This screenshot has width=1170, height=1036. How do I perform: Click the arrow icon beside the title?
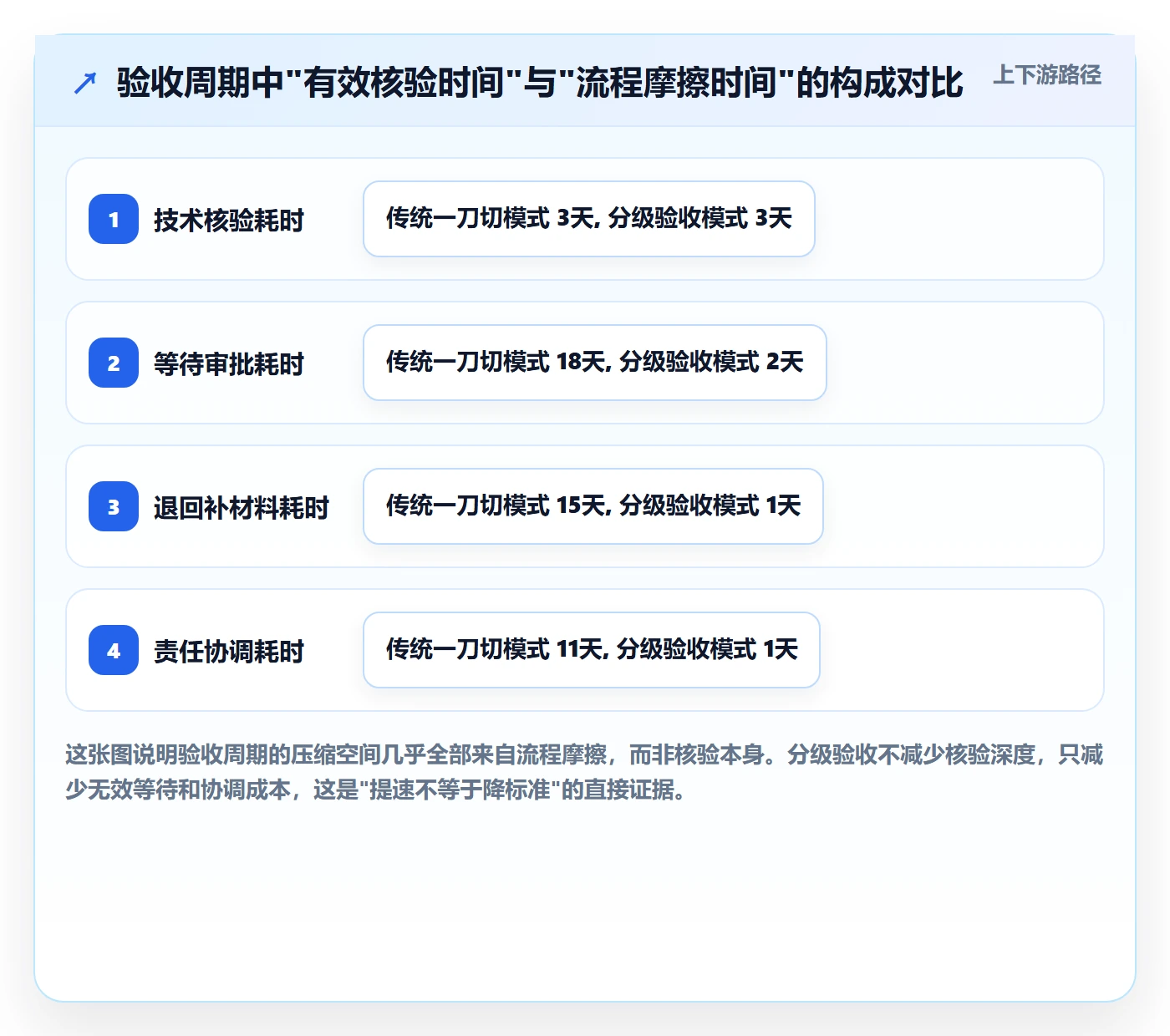[x=85, y=83]
